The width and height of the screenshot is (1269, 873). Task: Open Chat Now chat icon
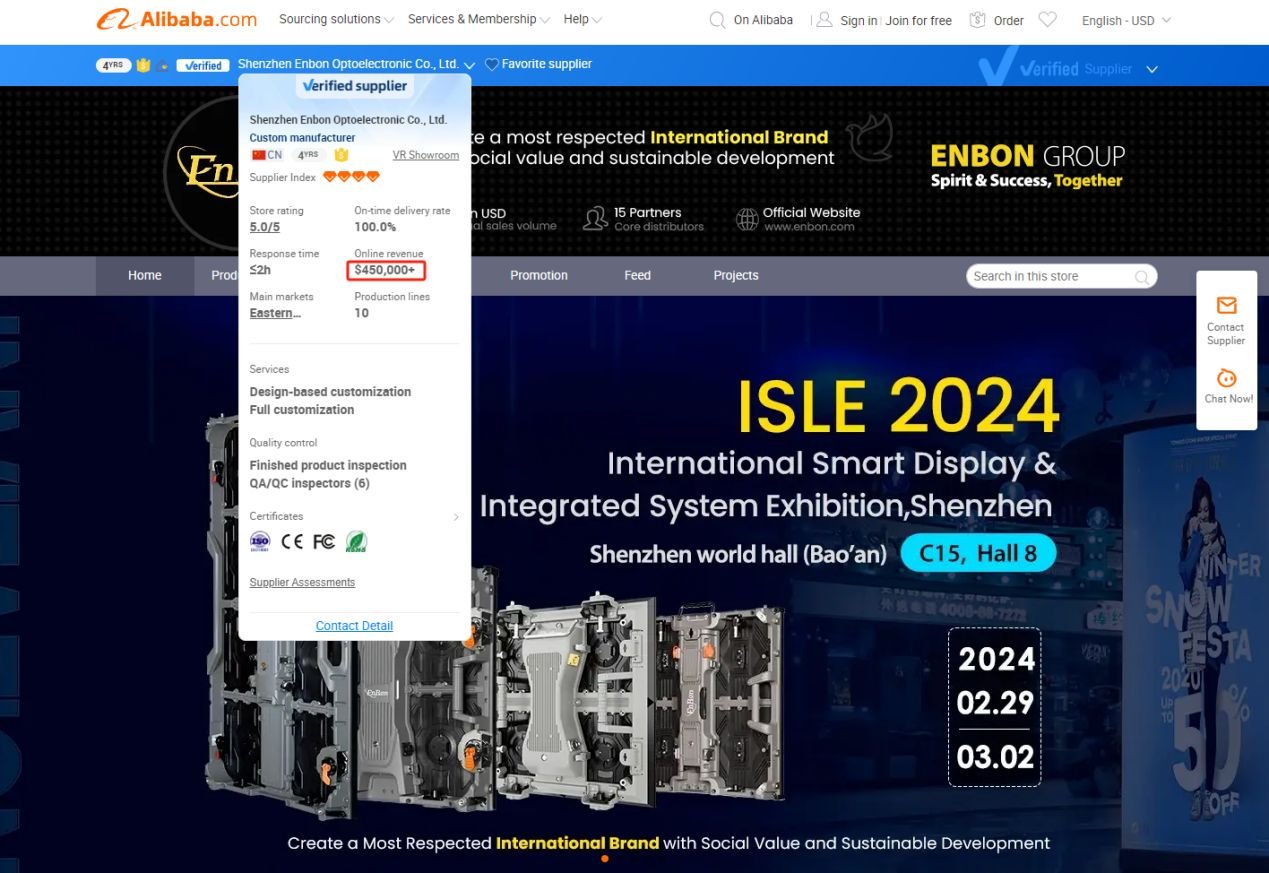1226,378
